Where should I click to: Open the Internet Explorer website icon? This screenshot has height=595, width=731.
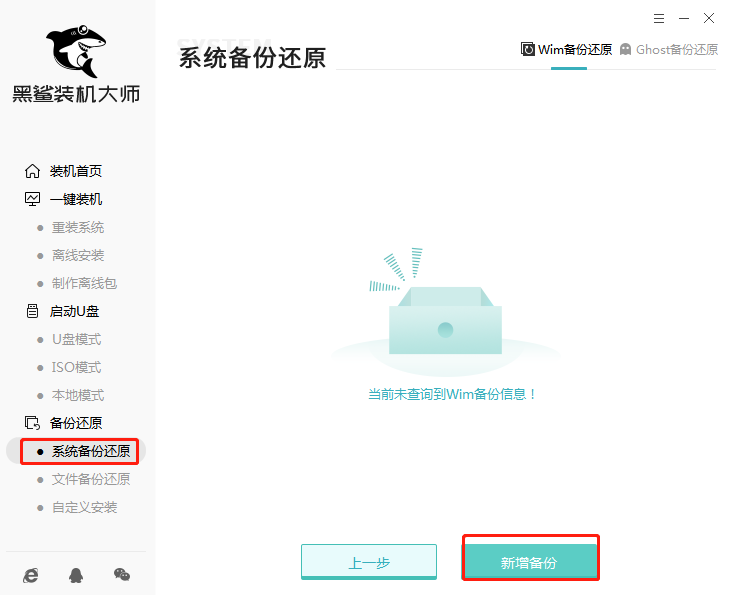31,575
